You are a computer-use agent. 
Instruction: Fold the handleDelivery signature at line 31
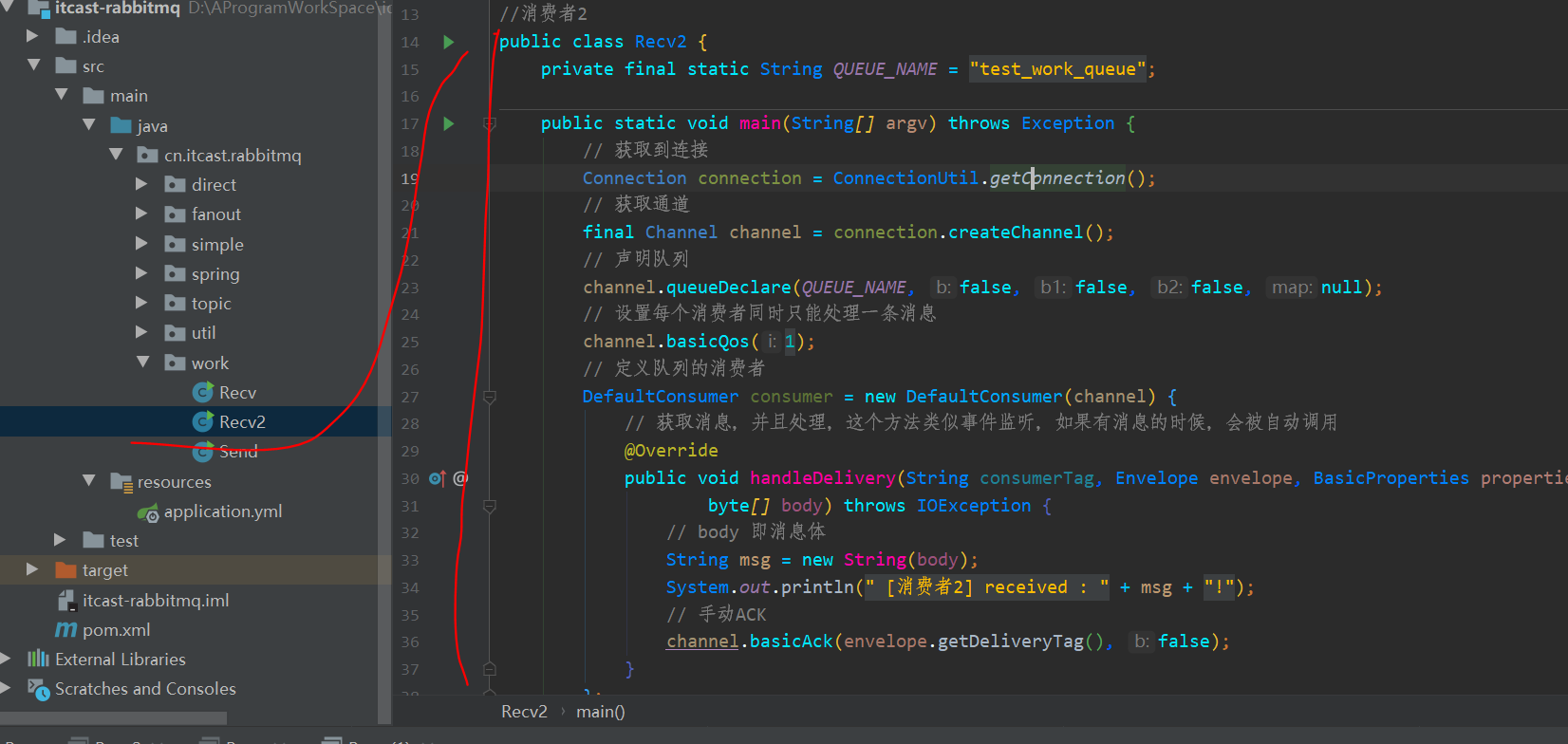(x=490, y=506)
